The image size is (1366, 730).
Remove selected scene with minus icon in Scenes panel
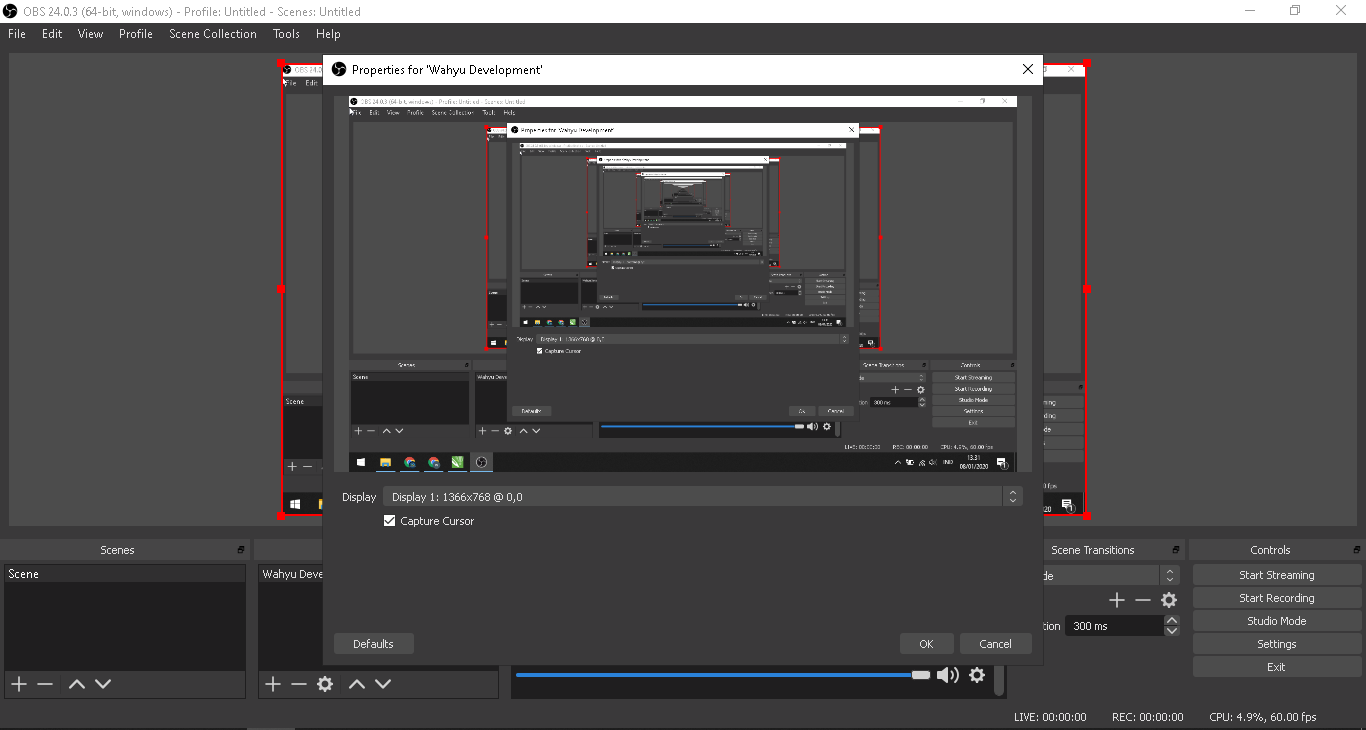(x=45, y=684)
